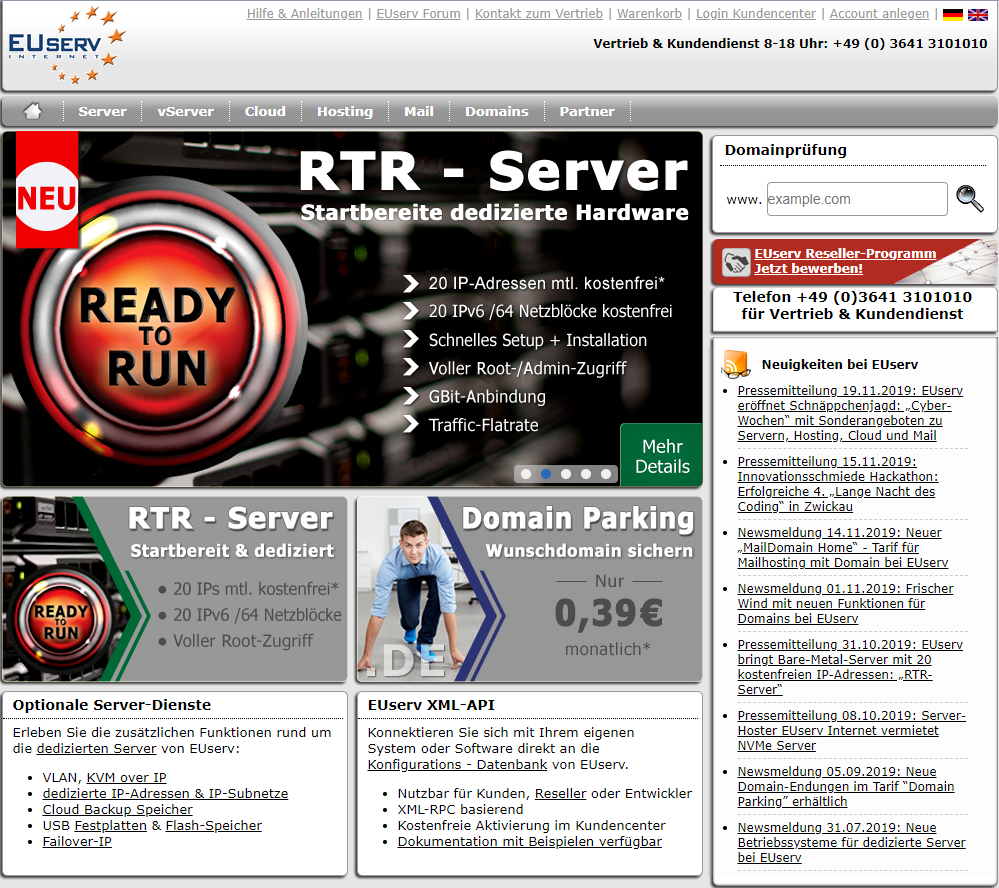
Task: Select the first carousel slide dot
Action: point(526,474)
